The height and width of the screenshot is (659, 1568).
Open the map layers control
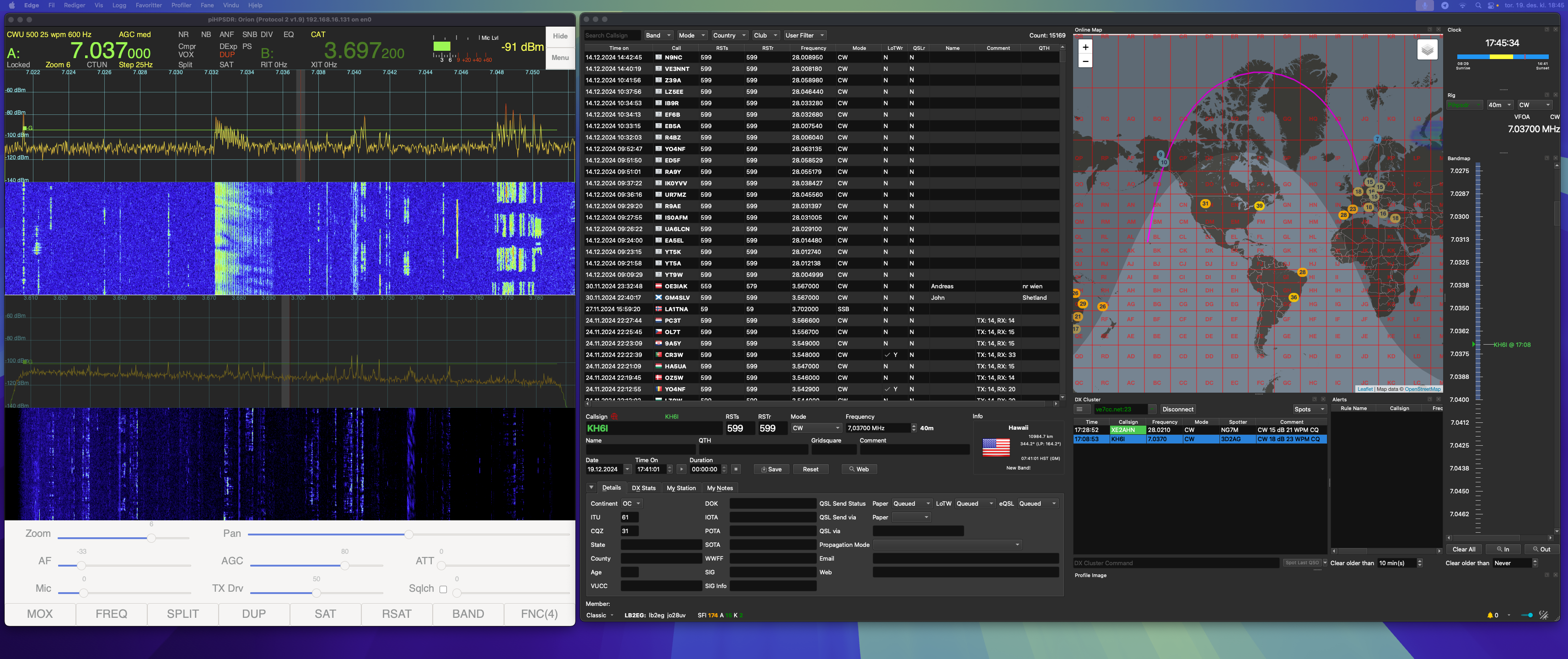(x=1428, y=50)
